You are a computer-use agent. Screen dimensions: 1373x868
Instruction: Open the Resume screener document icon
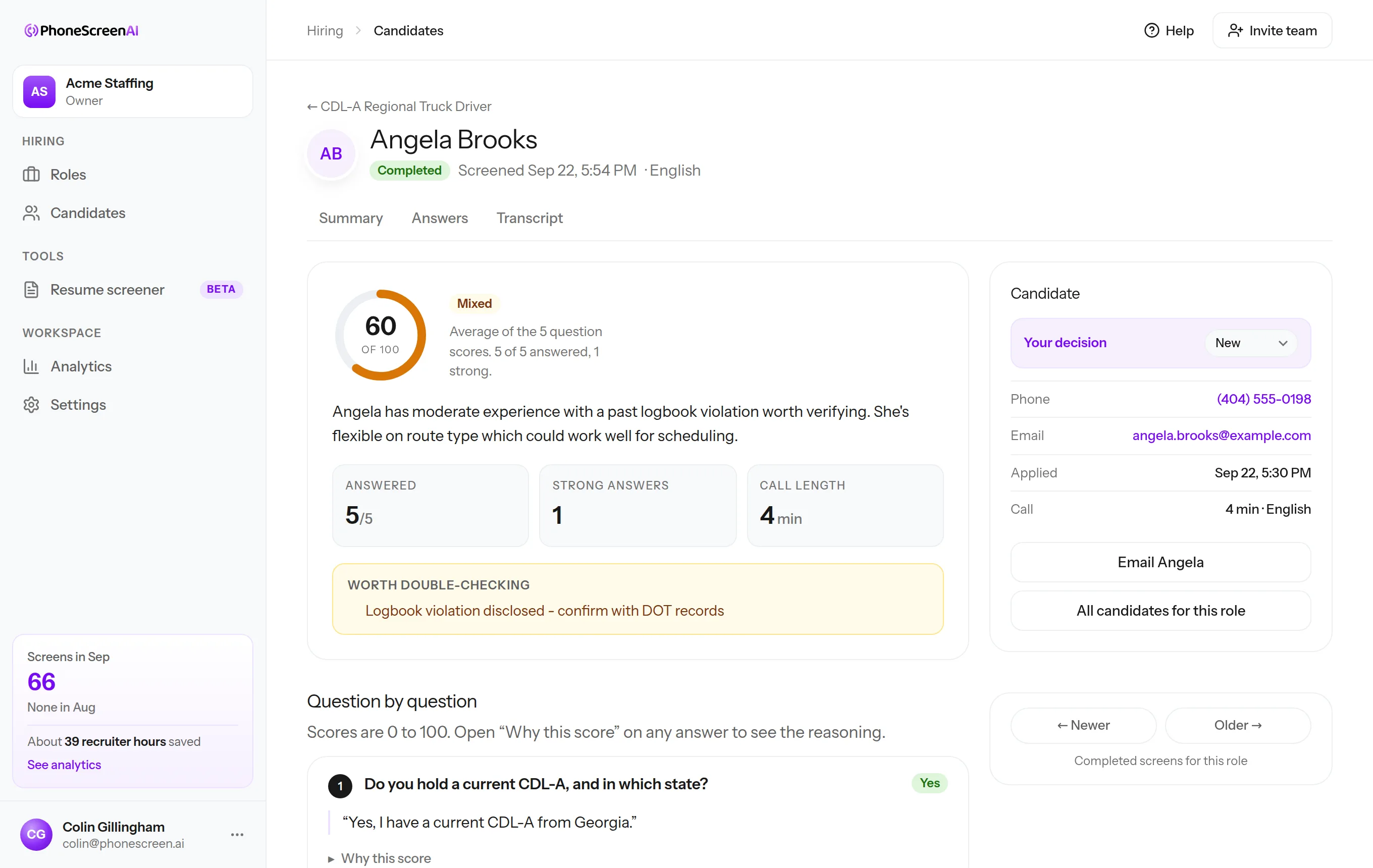pyautogui.click(x=31, y=290)
